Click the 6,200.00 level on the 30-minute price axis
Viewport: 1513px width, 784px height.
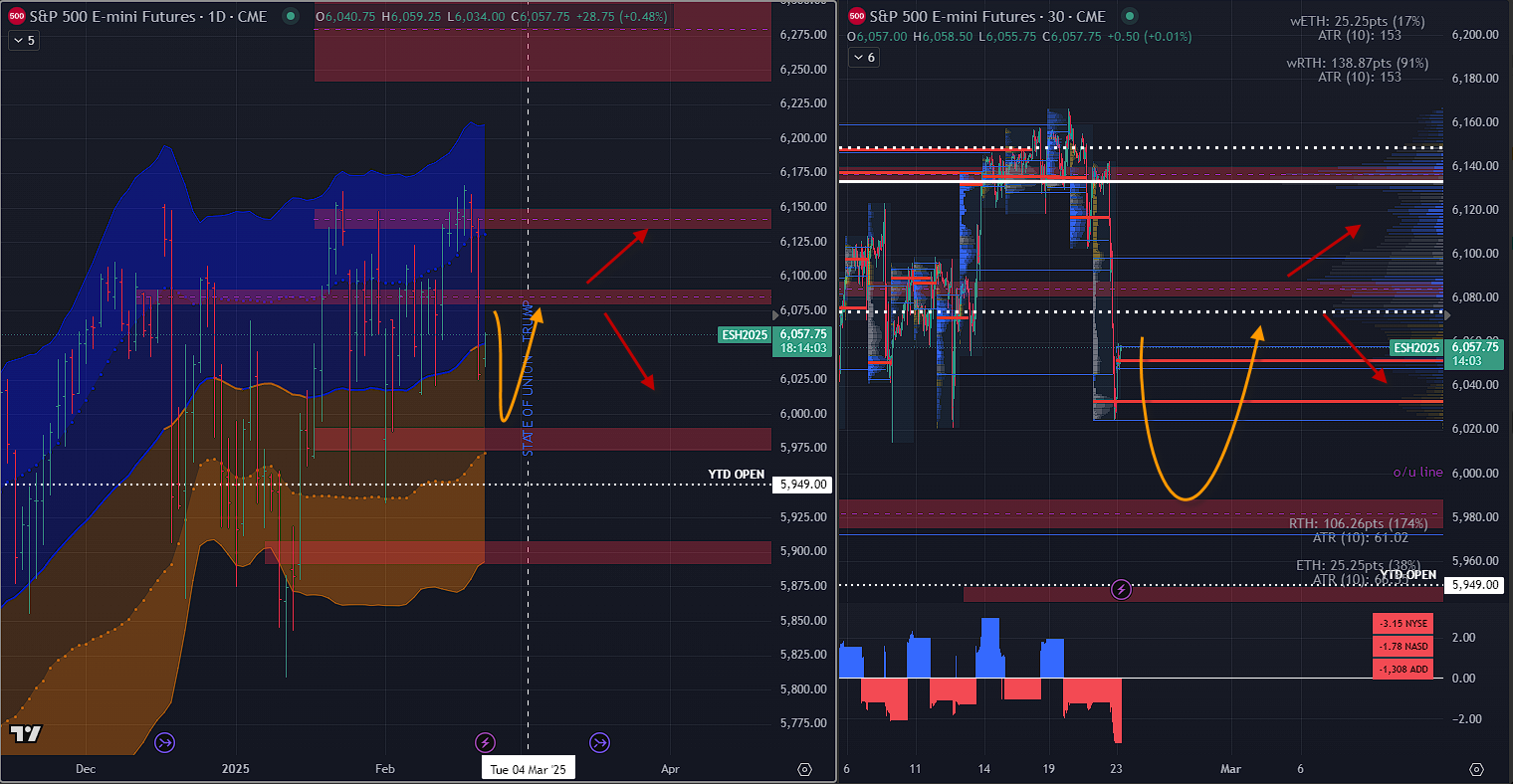pyautogui.click(x=1475, y=35)
